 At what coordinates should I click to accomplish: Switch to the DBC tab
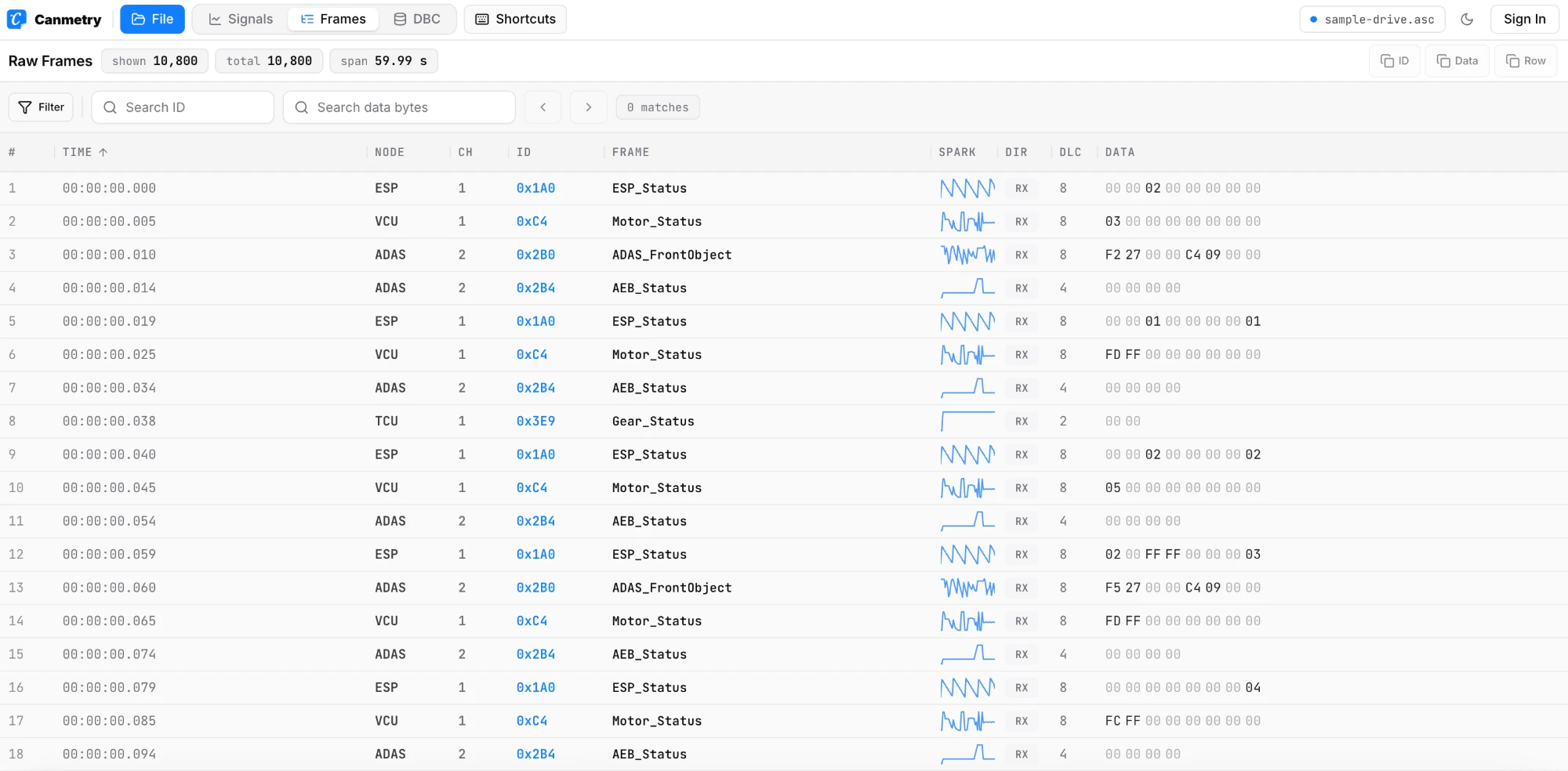pyautogui.click(x=417, y=19)
